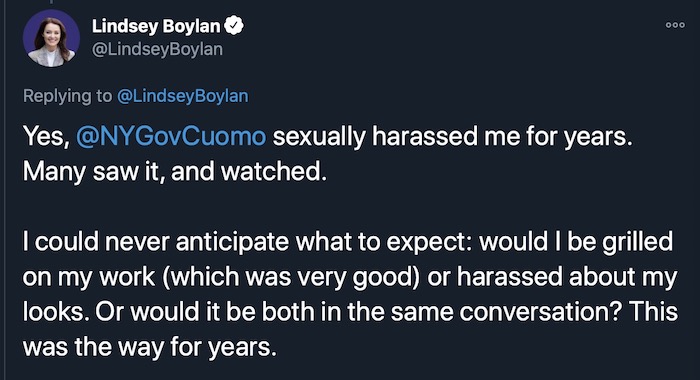Click the final line "was the way for years."
Viewport: 700px width, 380px height.
[x=150, y=347]
